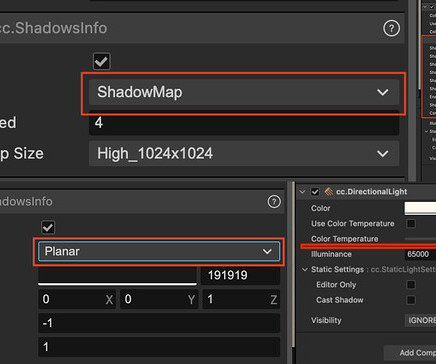Open help for the lower ShadowsInfo panel

pos(274,202)
